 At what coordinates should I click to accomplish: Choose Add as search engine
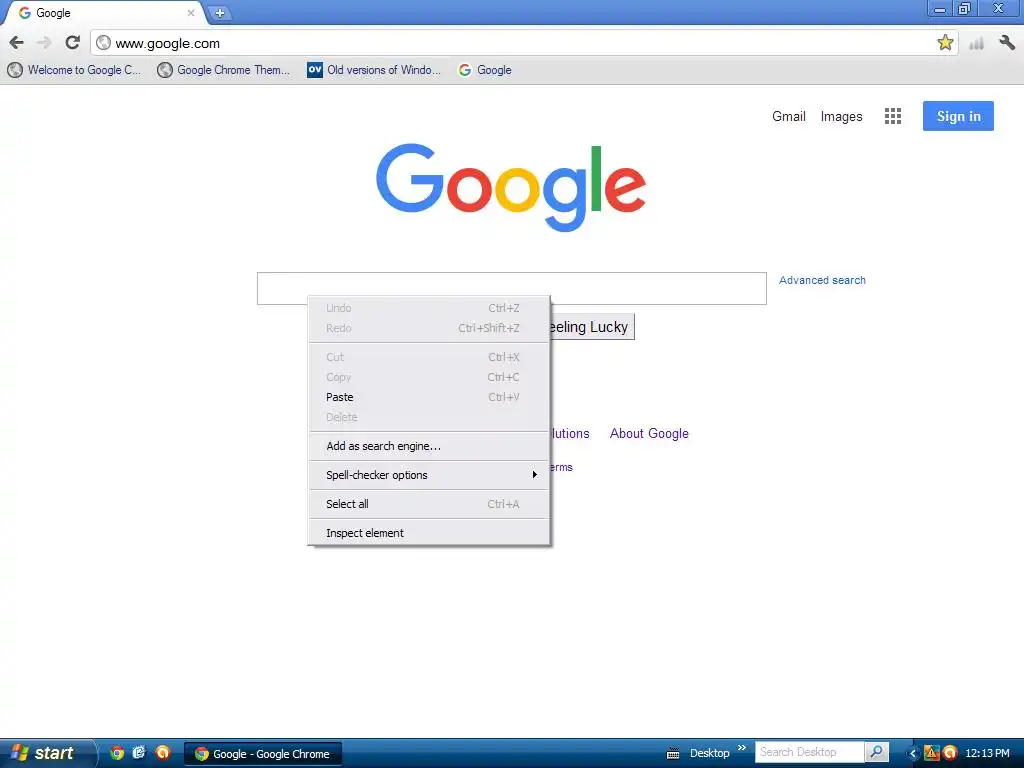[428, 446]
